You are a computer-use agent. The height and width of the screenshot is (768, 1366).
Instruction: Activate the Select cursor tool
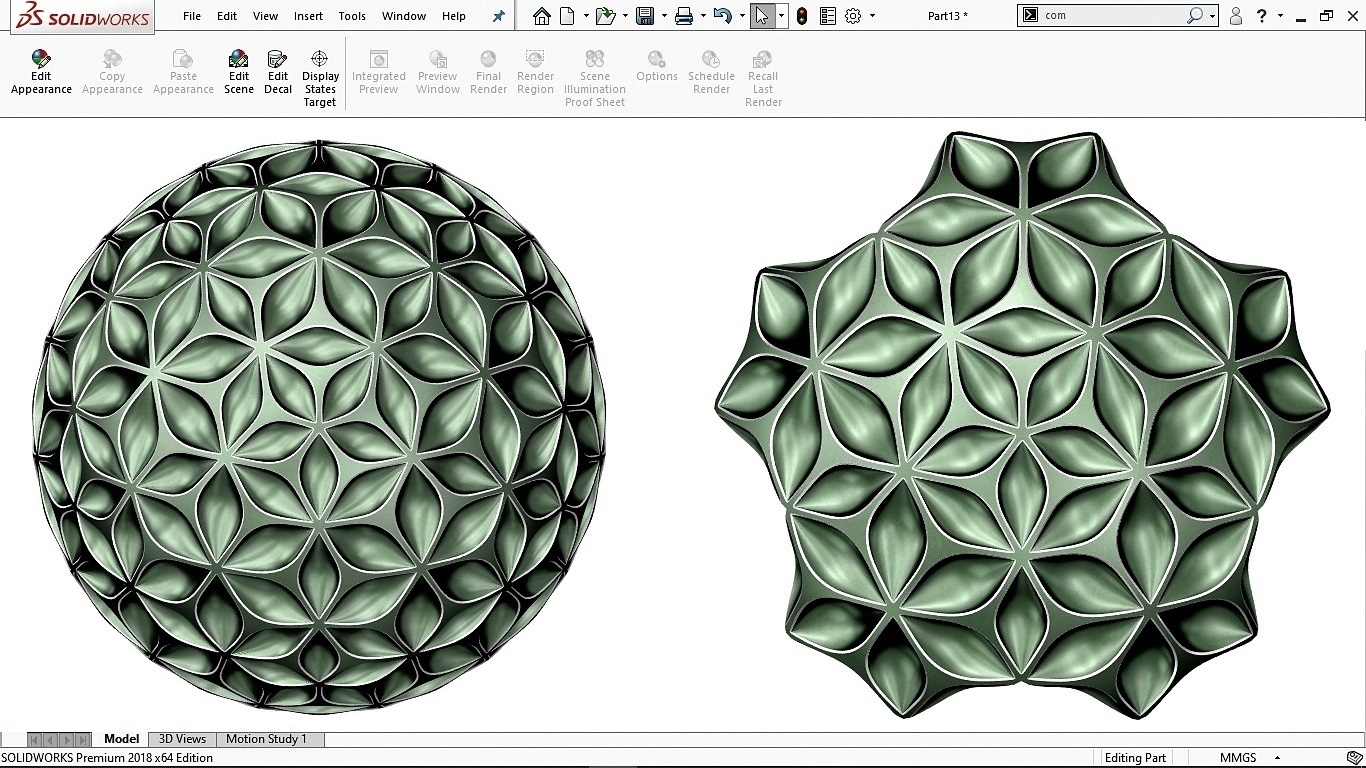[762, 16]
